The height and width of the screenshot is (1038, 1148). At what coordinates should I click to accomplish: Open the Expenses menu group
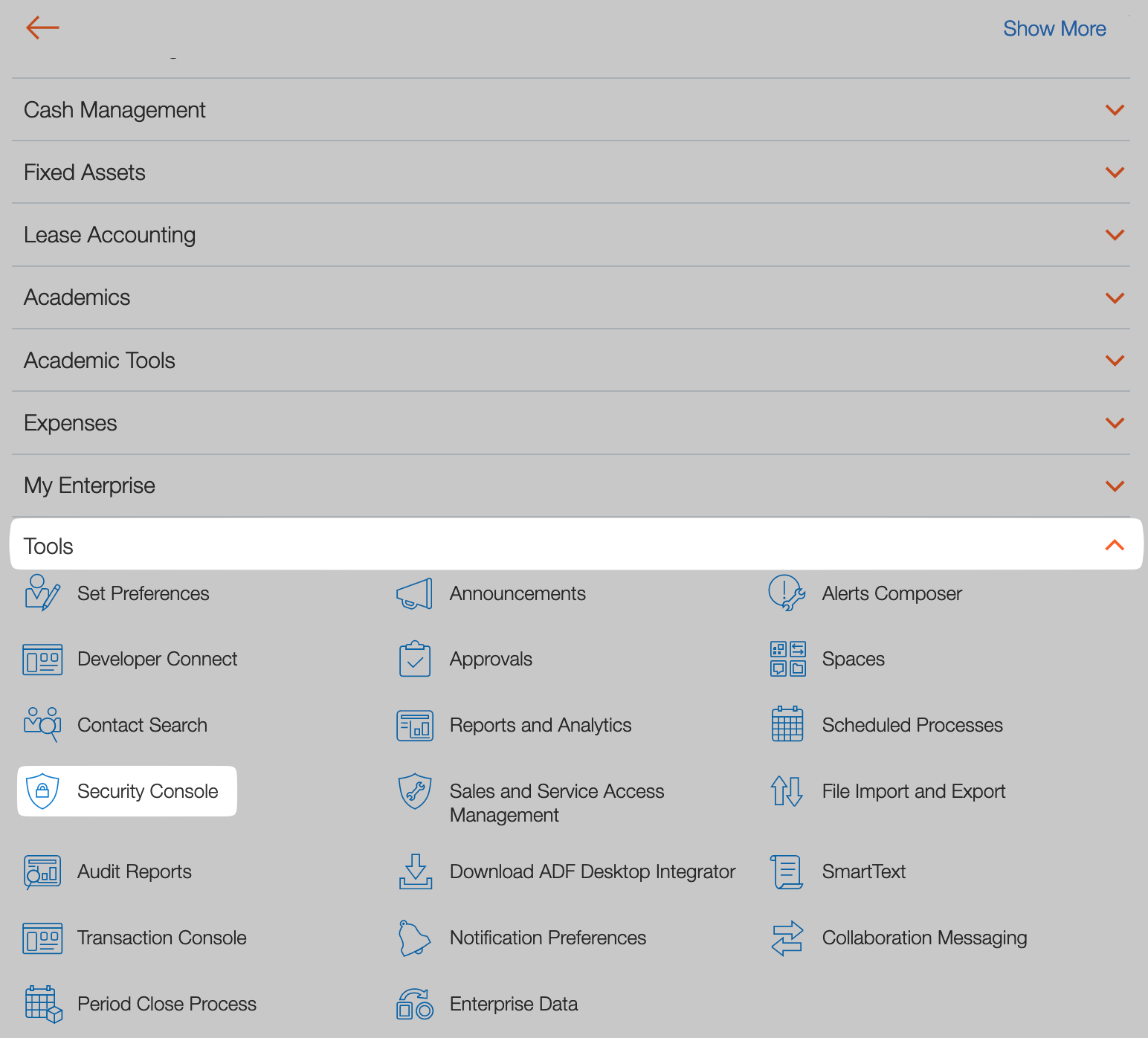pyautogui.click(x=71, y=423)
